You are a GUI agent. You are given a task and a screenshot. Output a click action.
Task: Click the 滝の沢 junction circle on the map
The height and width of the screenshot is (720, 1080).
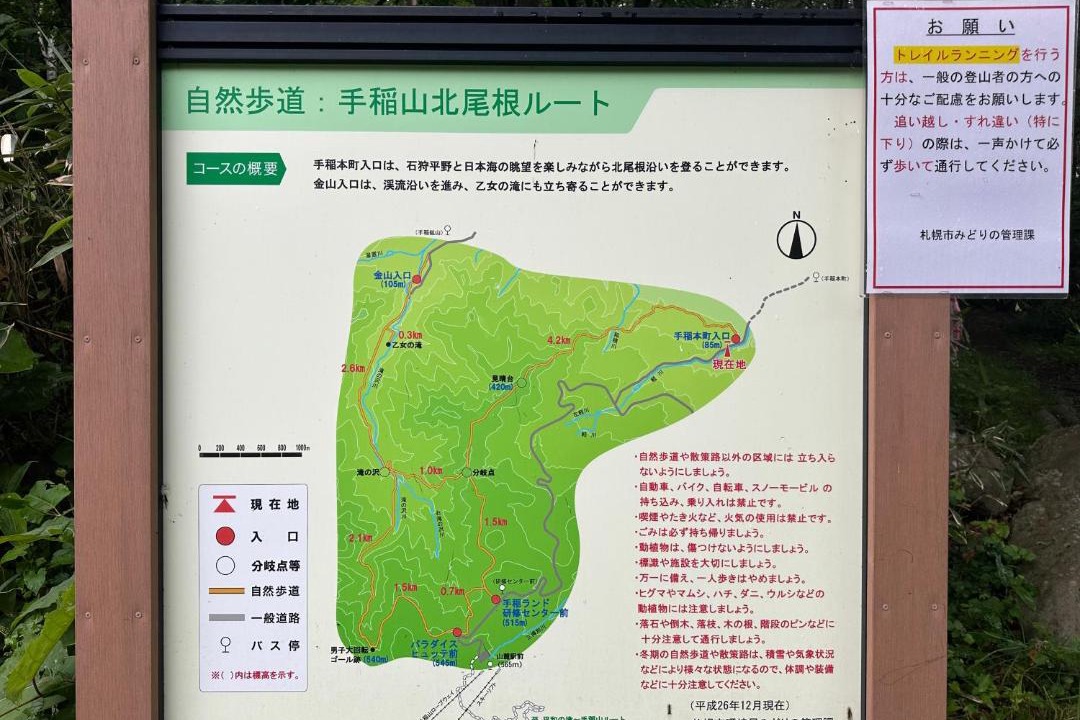(385, 471)
